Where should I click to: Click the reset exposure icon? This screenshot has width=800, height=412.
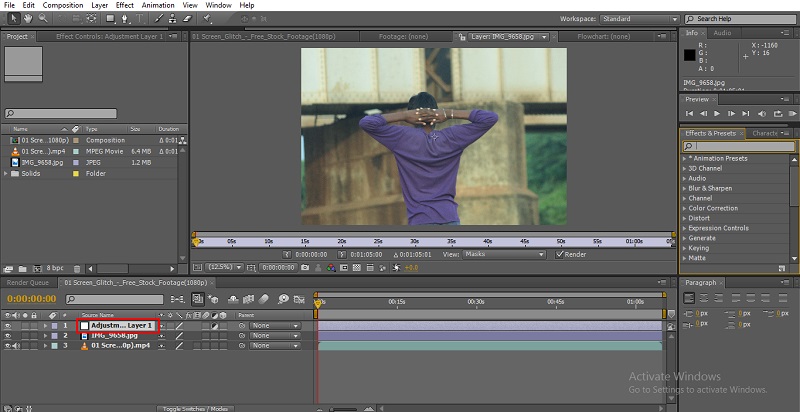396,267
